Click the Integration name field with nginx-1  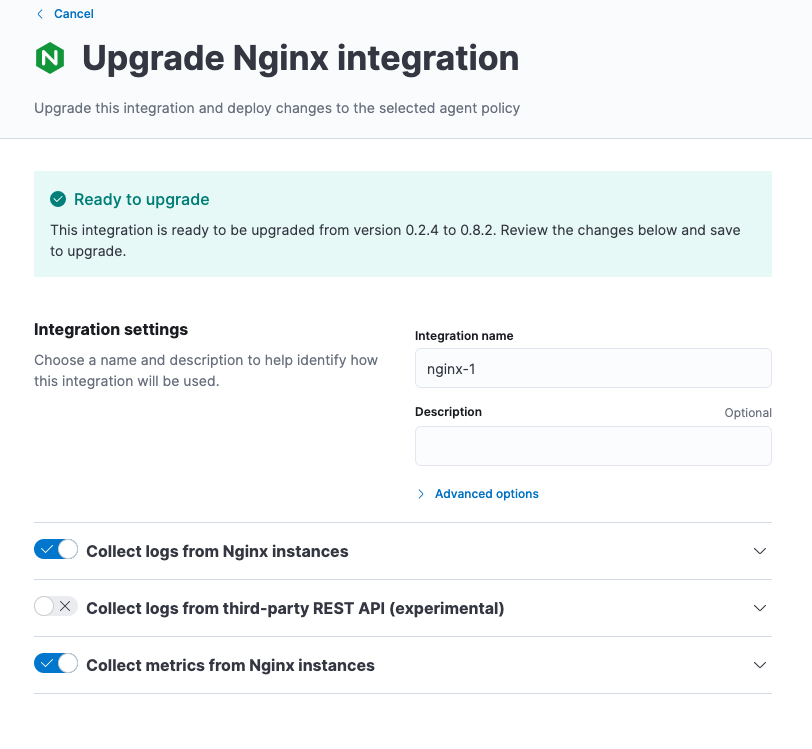593,368
